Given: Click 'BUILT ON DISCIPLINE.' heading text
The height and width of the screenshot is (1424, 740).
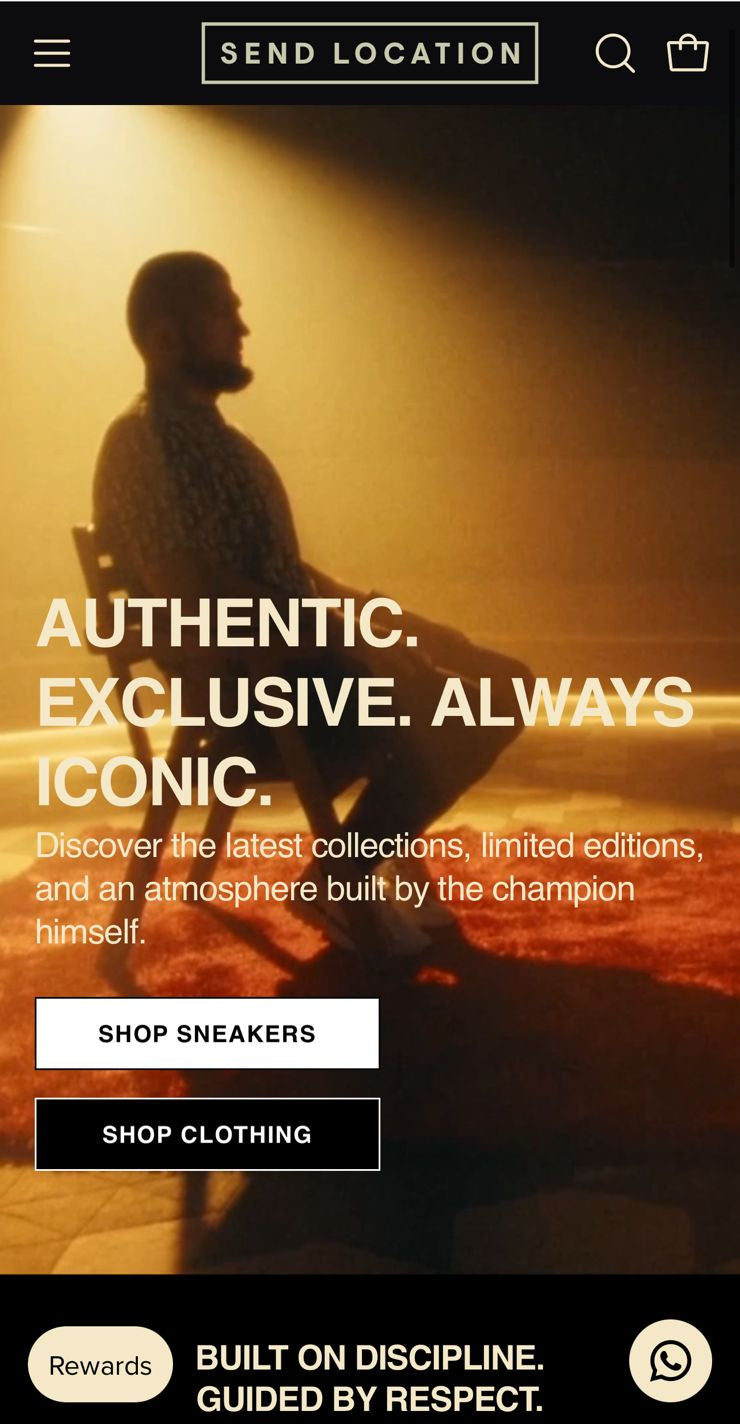Looking at the screenshot, I should 370,1358.
